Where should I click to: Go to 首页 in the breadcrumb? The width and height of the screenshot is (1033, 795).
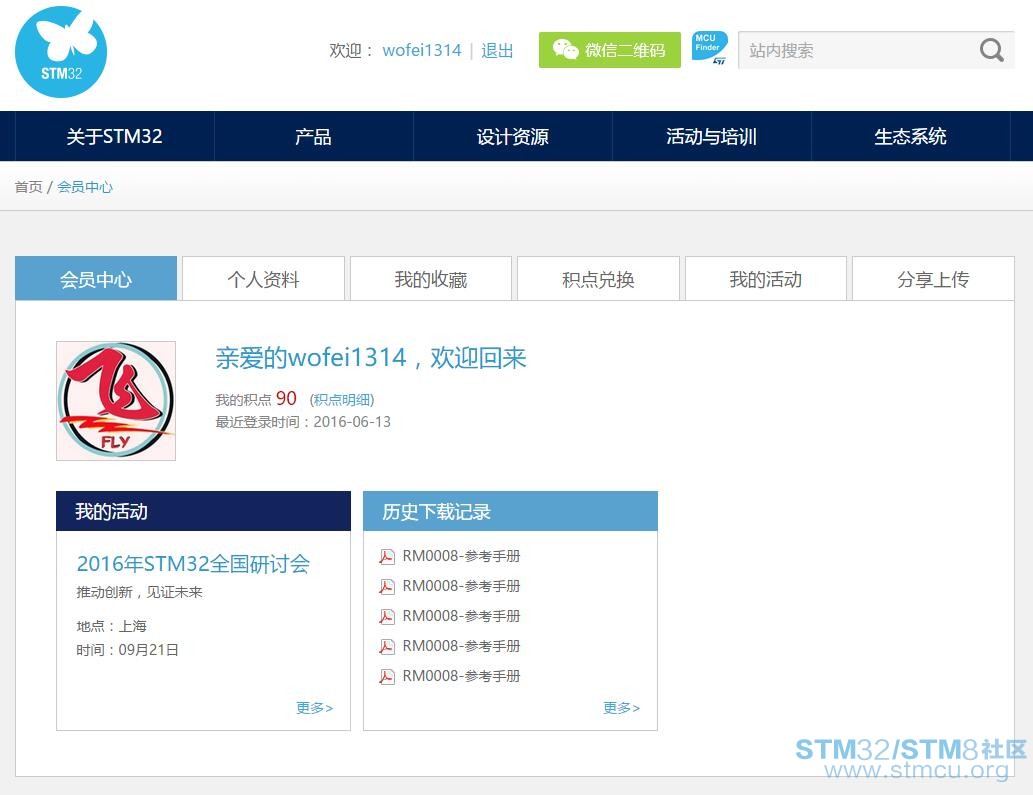[28, 187]
